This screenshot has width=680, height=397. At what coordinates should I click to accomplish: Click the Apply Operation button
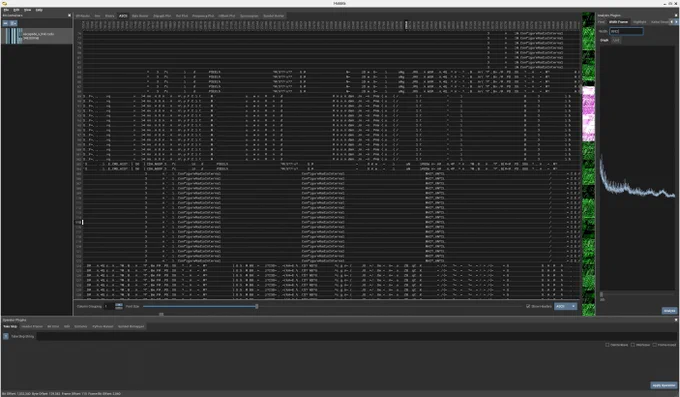(x=664, y=385)
